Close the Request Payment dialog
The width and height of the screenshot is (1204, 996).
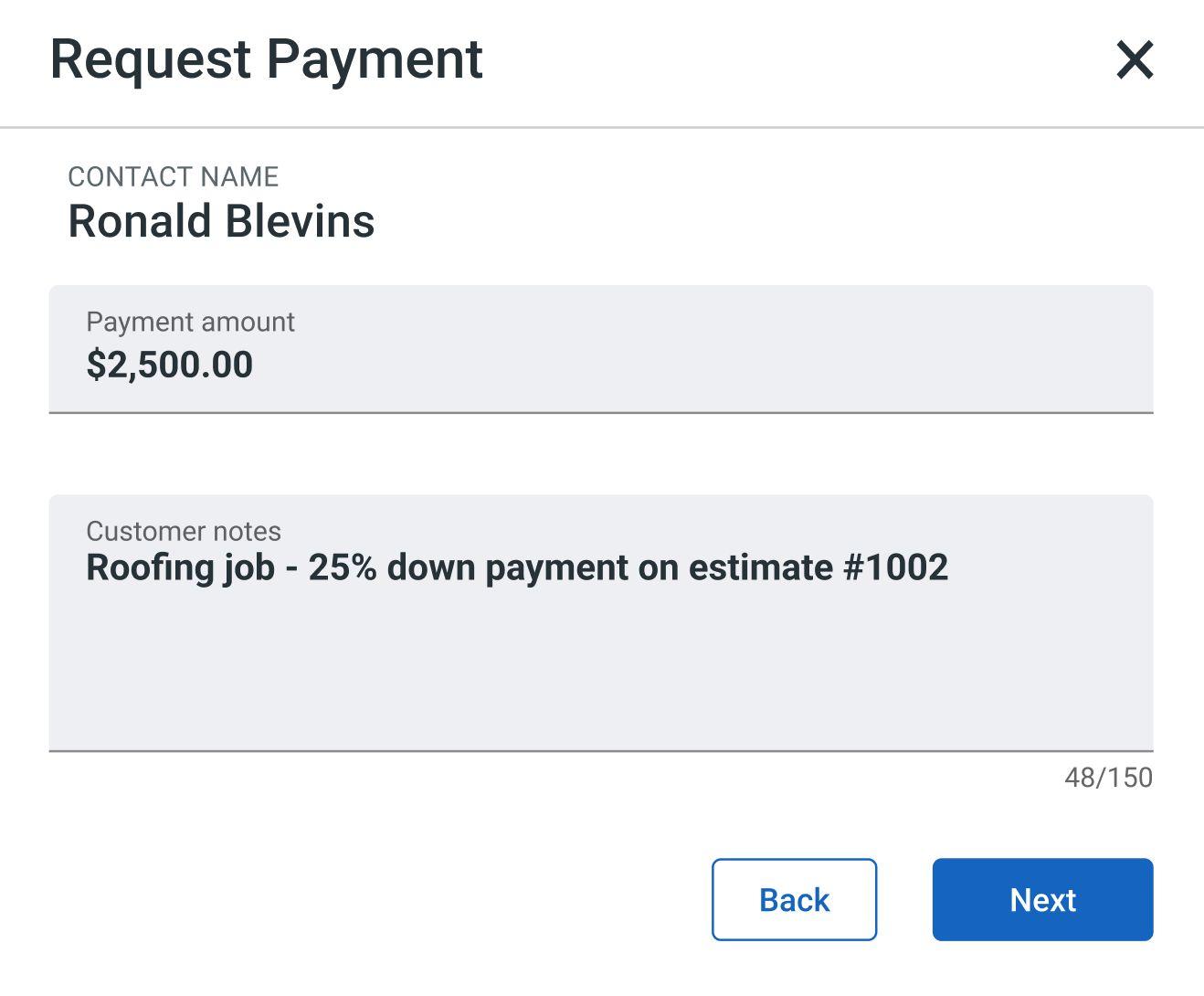(x=1135, y=60)
